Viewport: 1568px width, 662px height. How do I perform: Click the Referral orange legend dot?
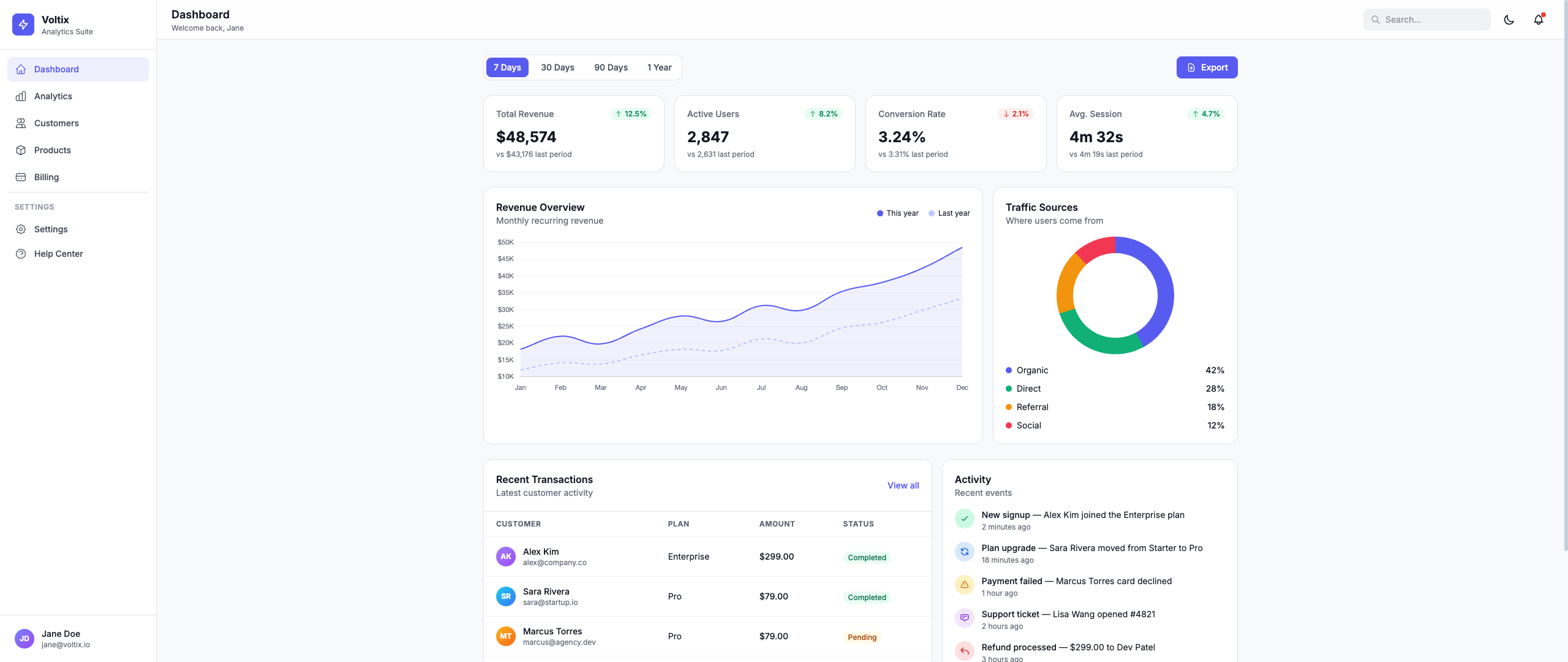[1009, 407]
